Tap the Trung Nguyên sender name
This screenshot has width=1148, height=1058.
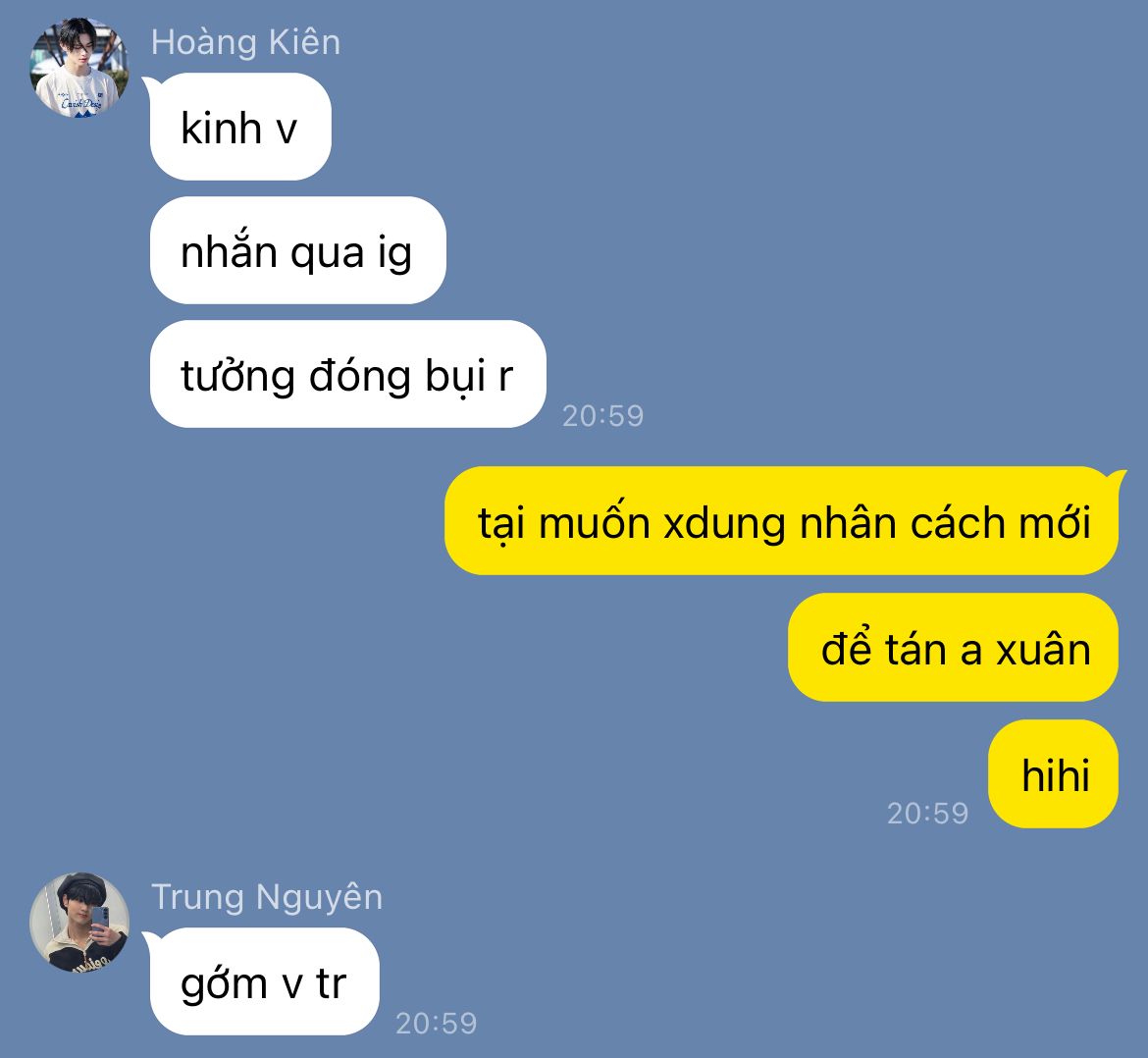click(x=267, y=898)
